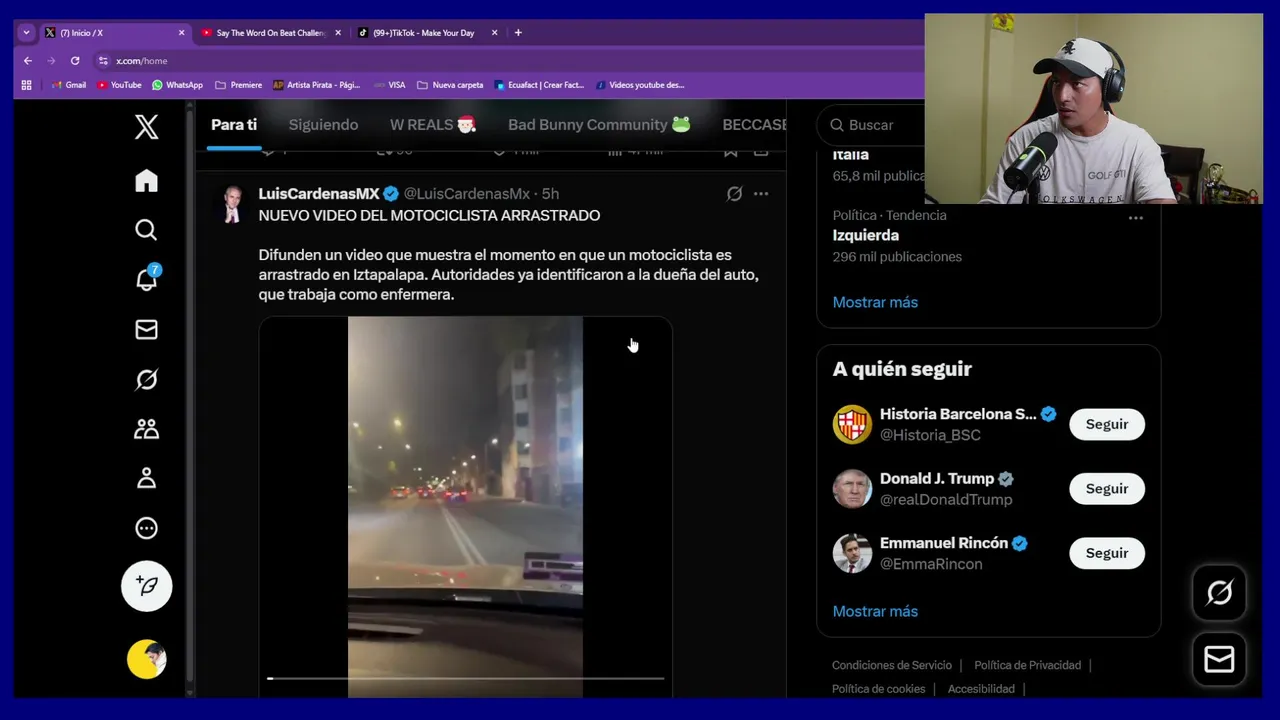This screenshot has height=720, width=1280.
Task: Play the motorcyclist video
Action: point(465,507)
